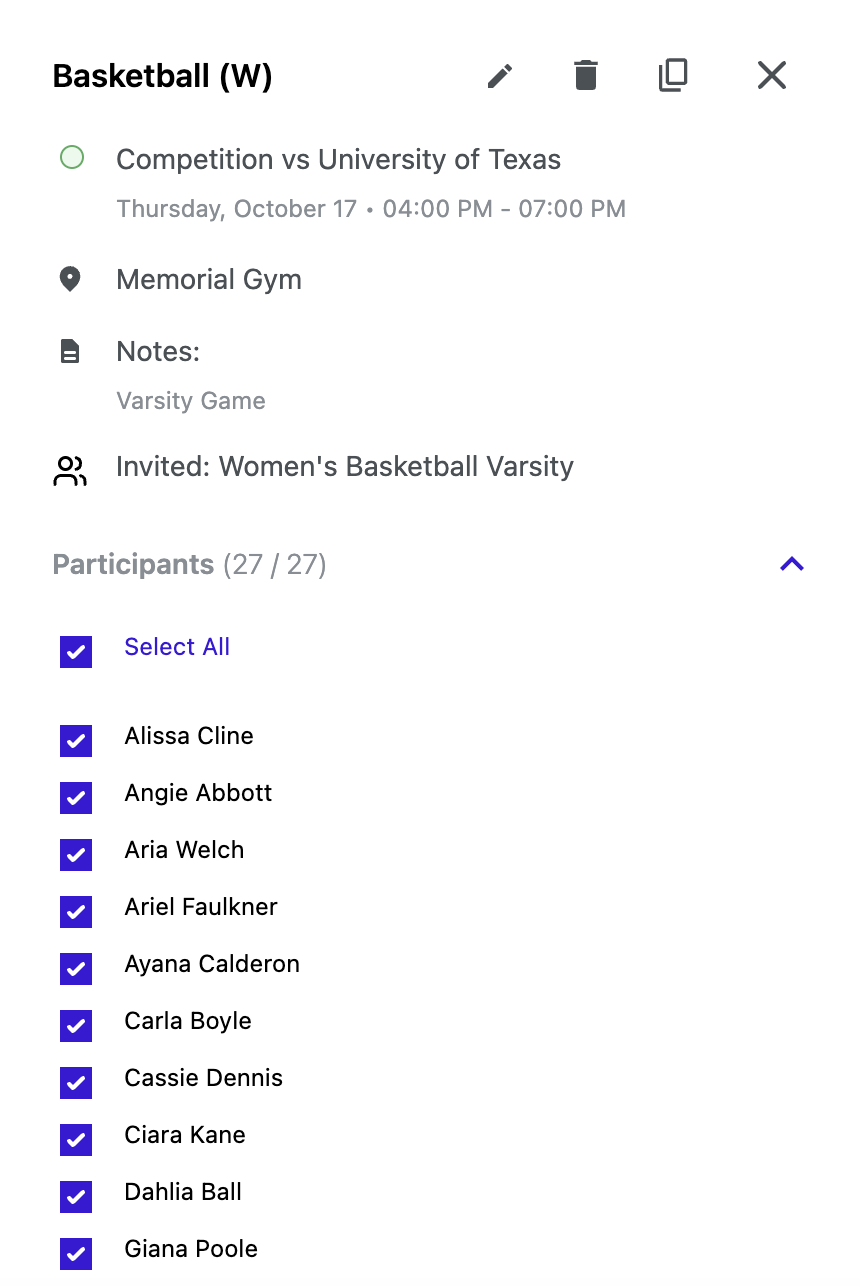Close the Basketball (W) event panel
Image resolution: width=860 pixels, height=1286 pixels.
771,76
